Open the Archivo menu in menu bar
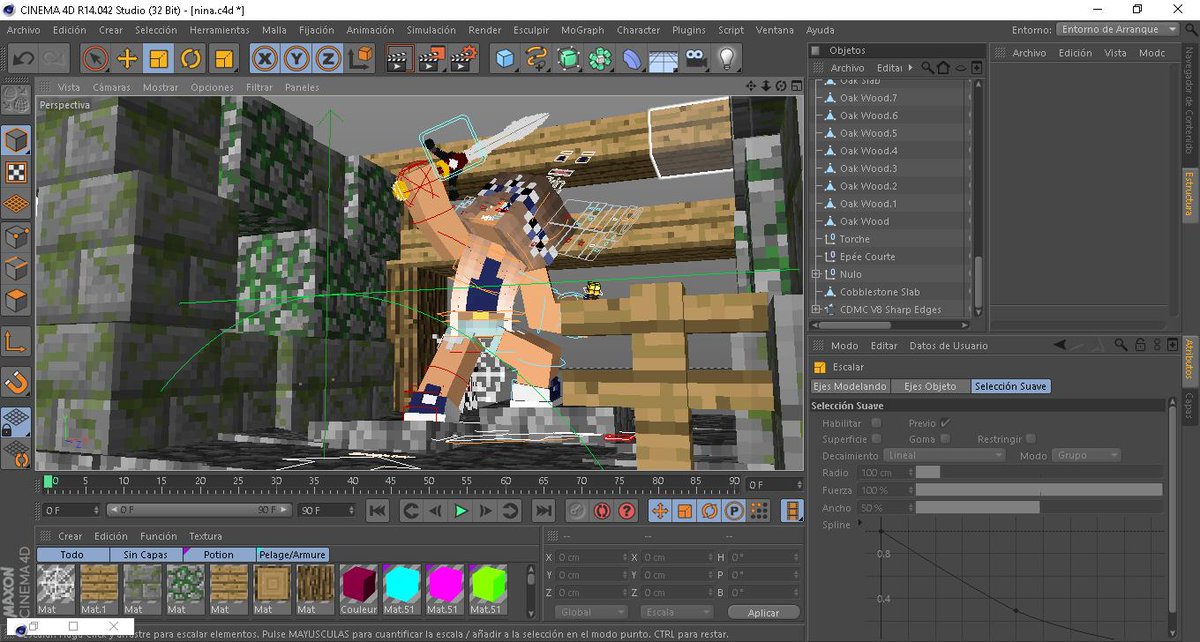This screenshot has width=1200, height=642. (x=23, y=30)
